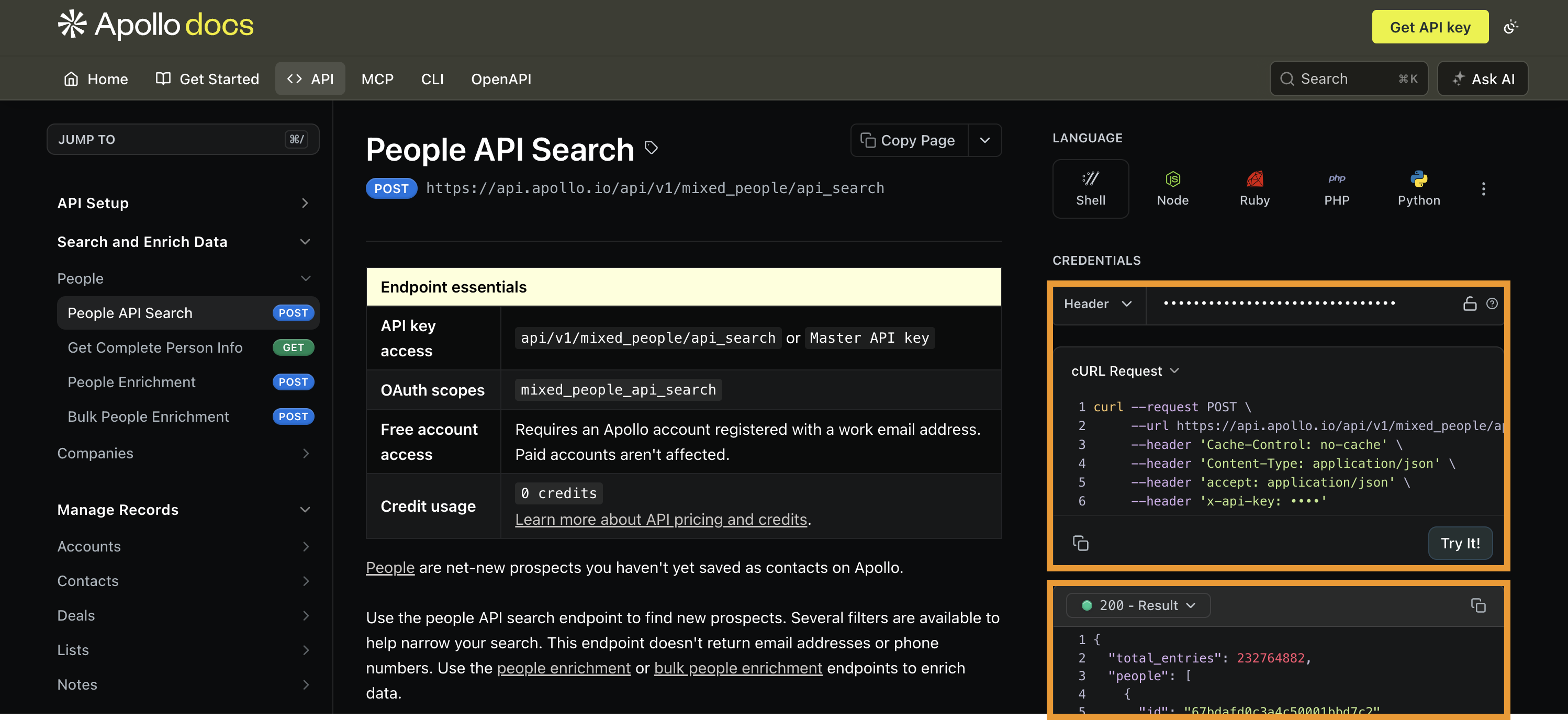Viewport: 1568px width, 720px height.
Task: Open the MCP nav item
Action: 377,78
